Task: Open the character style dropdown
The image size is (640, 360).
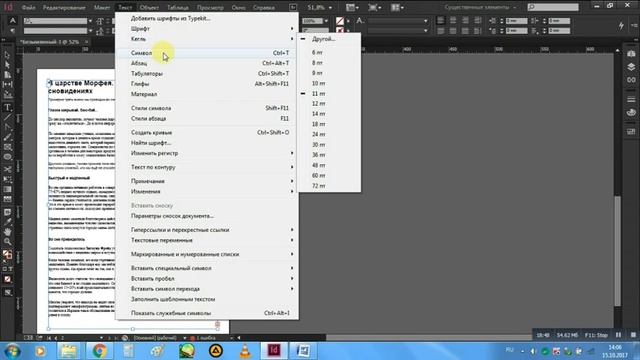Action: point(426,20)
